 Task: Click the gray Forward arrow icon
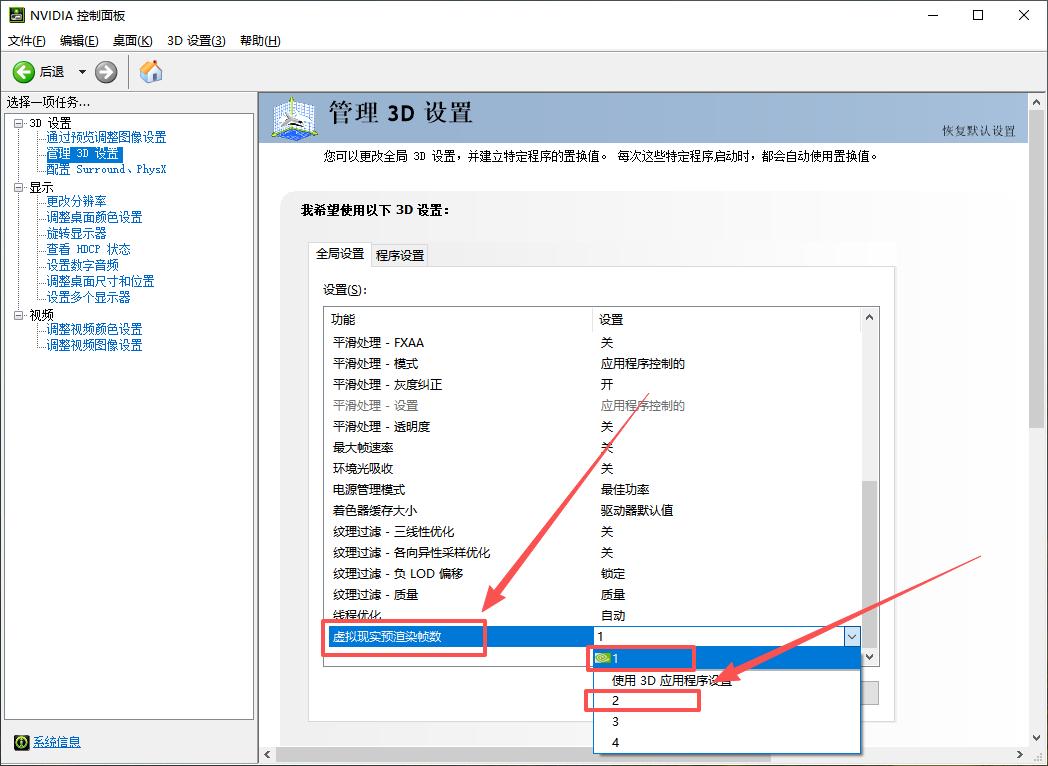tap(106, 72)
